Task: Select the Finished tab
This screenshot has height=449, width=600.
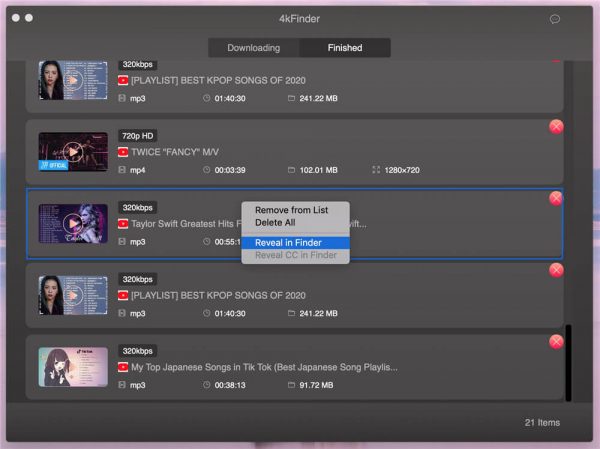Action: (345, 48)
